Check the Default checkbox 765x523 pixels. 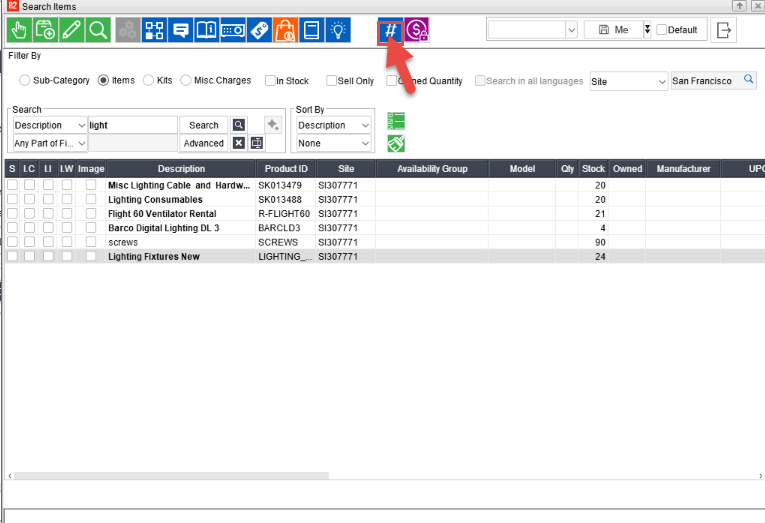pos(662,30)
